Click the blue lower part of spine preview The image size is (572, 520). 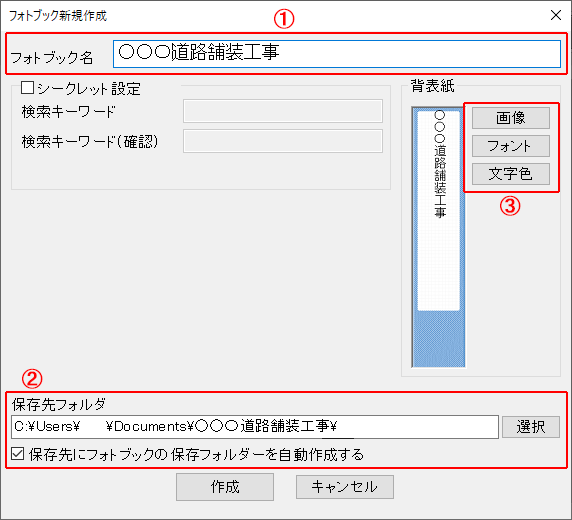[438, 339]
